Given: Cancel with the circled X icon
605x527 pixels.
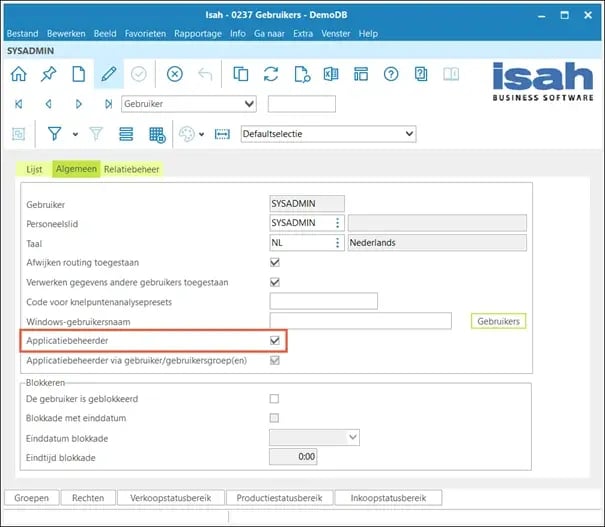Looking at the screenshot, I should 174,74.
